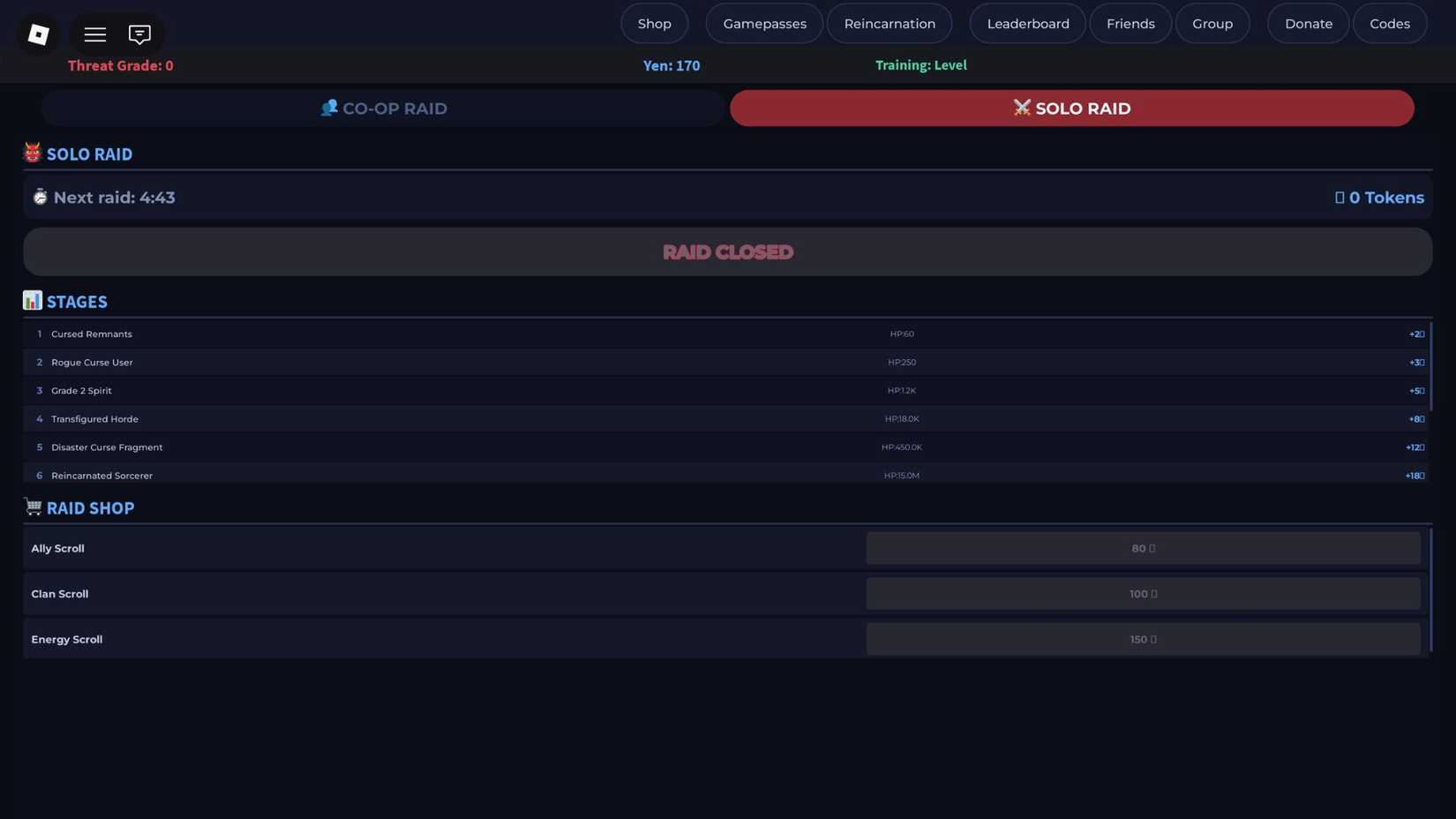Buy the Ally Scroll for 80 tokens
1456x819 pixels.
(1143, 547)
